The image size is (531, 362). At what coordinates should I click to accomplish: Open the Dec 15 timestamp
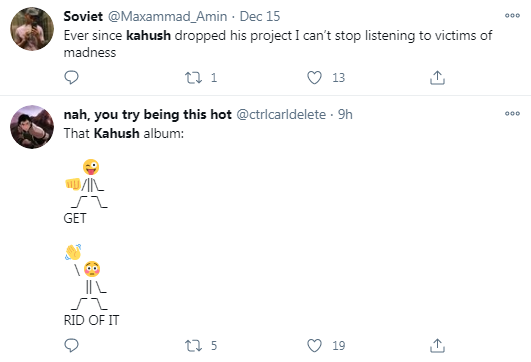pyautogui.click(x=260, y=16)
